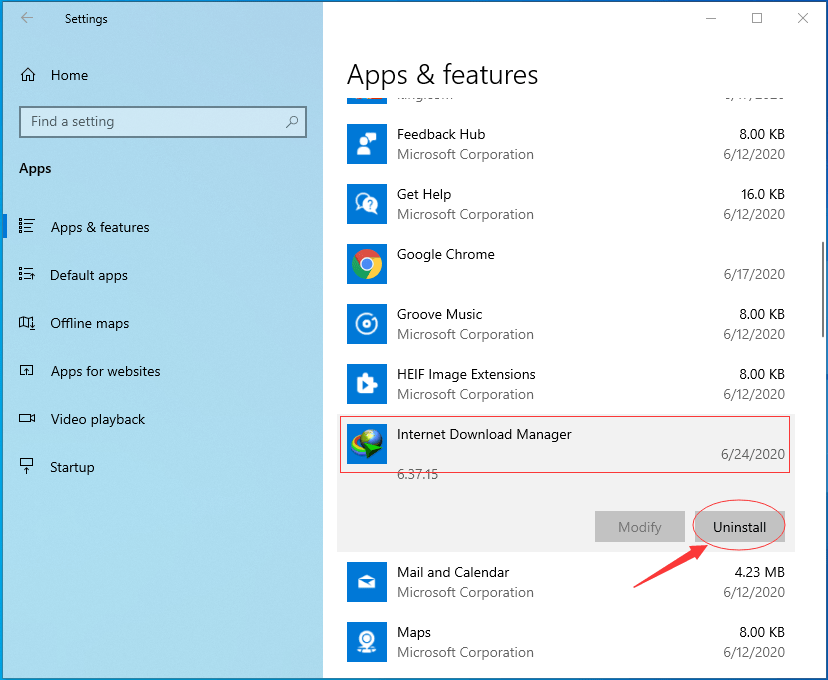
Task: Focus the Find a setting box
Action: point(163,122)
